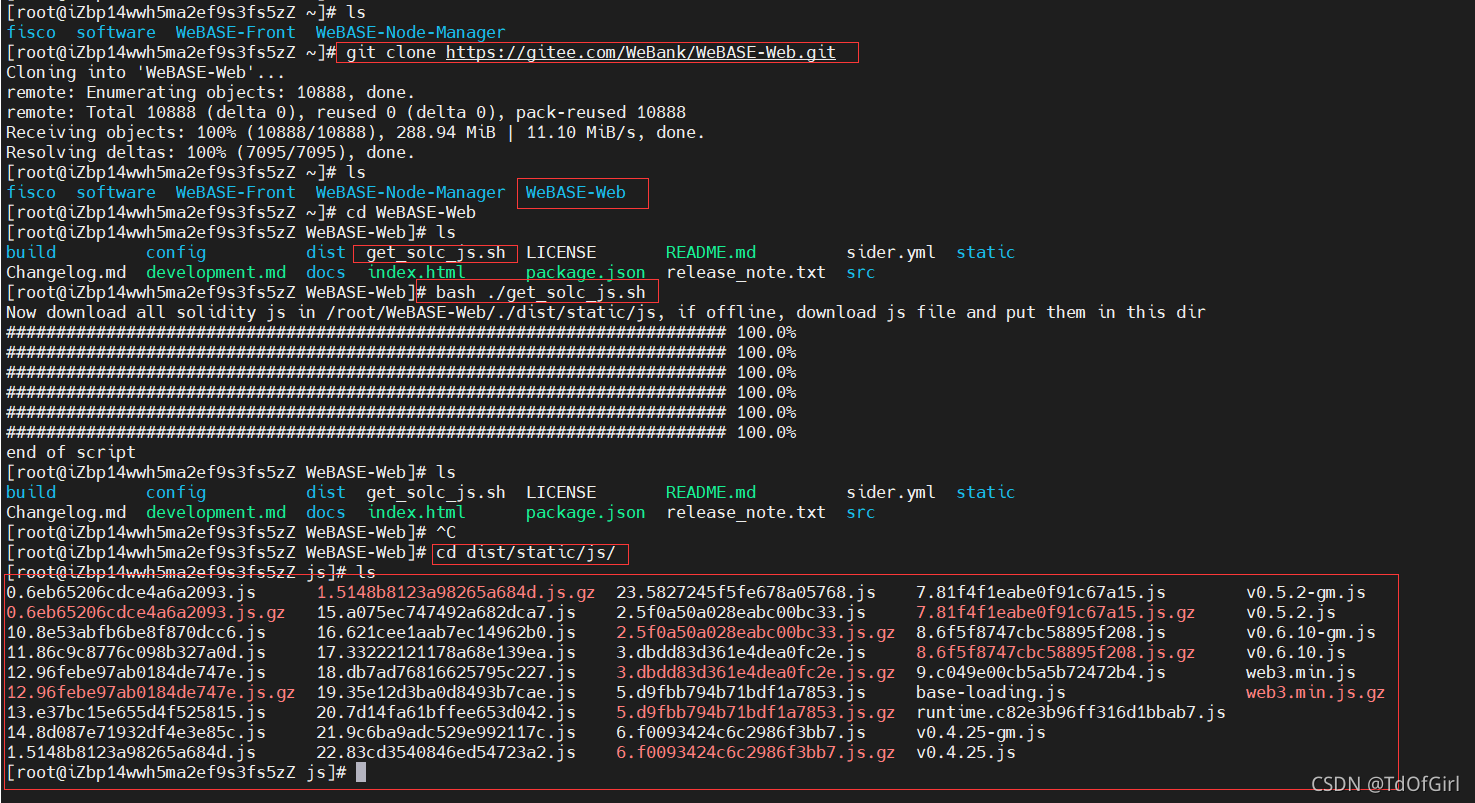Click the red 6.f0093424c6c2986f3bb7.js.gz entry

(756, 752)
